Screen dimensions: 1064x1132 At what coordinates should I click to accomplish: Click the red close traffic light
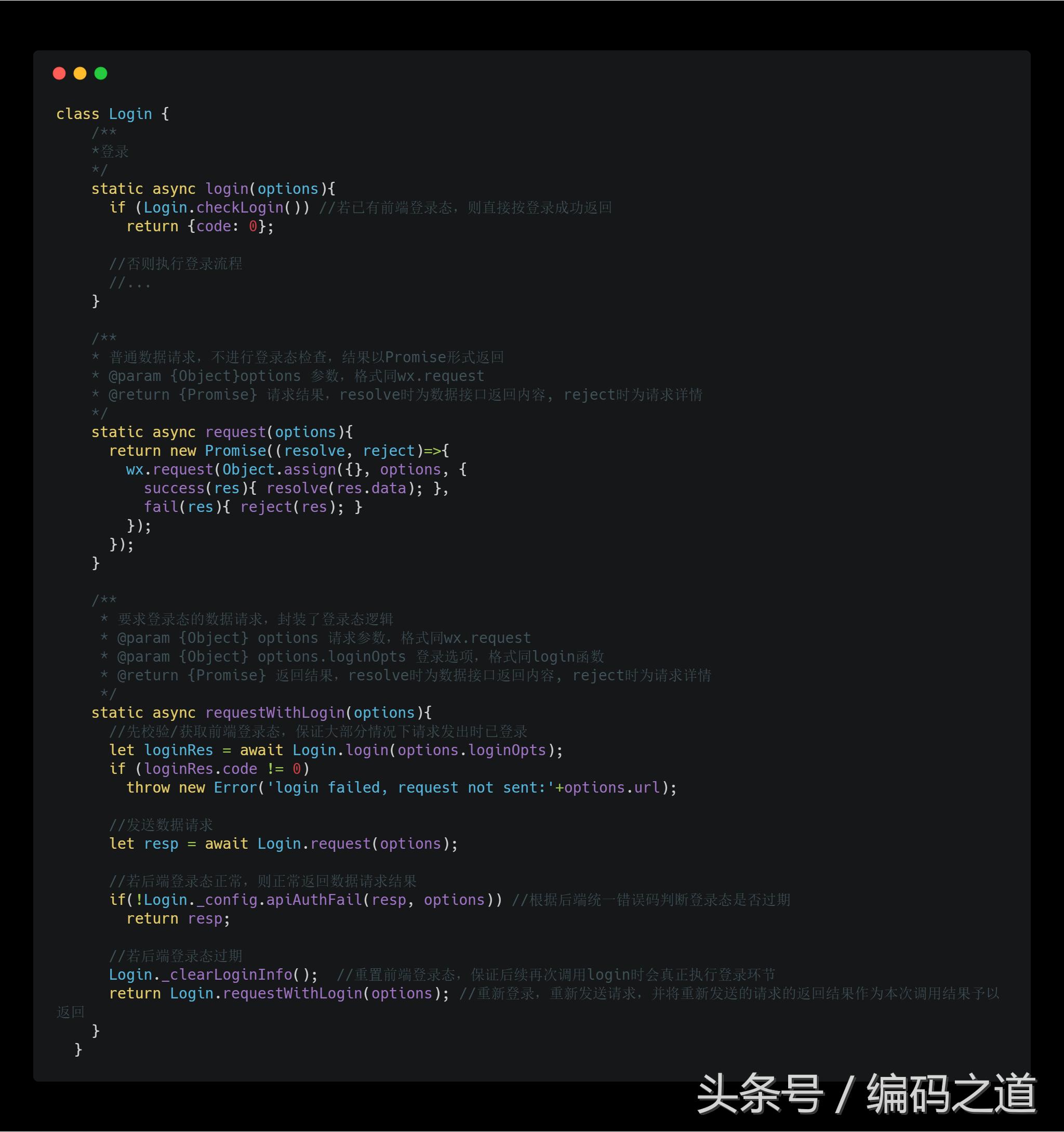click(59, 73)
